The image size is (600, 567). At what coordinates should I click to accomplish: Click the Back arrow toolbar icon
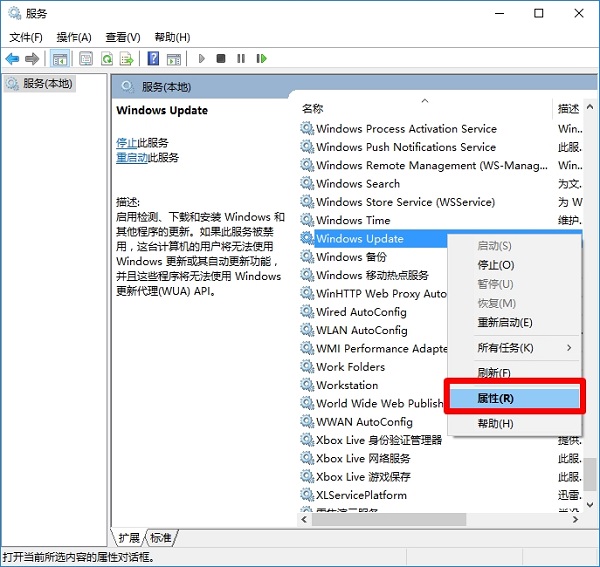pyautogui.click(x=12, y=59)
